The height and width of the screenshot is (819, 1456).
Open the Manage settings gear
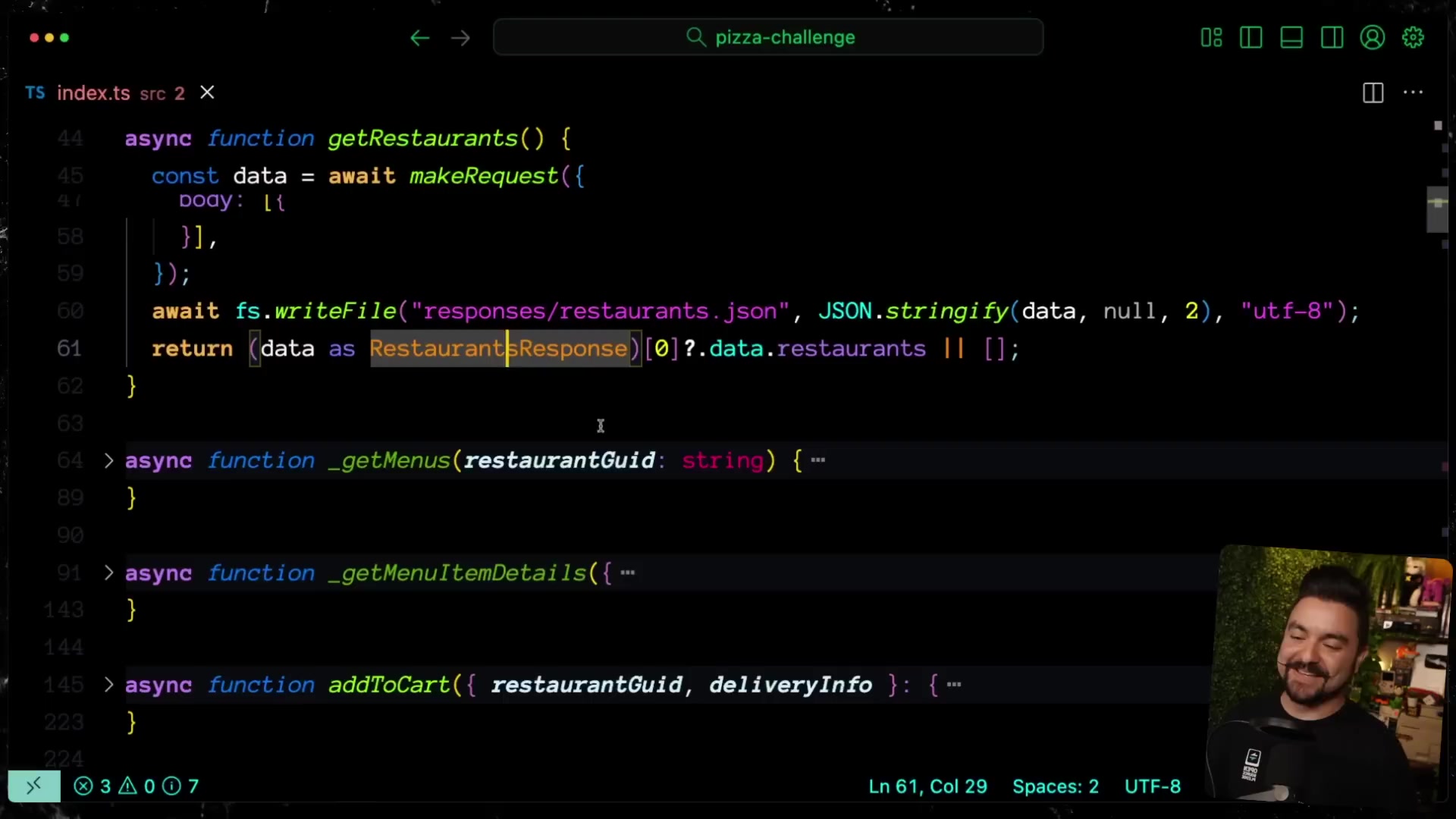[1413, 37]
